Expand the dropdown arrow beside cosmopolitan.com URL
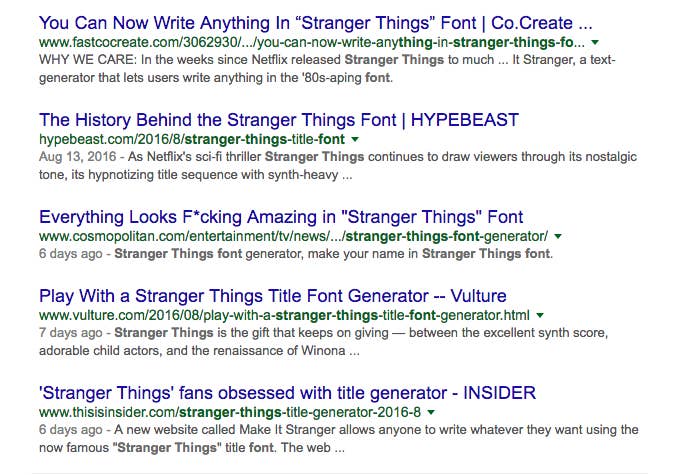Screen dimensions: 691x475 (558, 236)
